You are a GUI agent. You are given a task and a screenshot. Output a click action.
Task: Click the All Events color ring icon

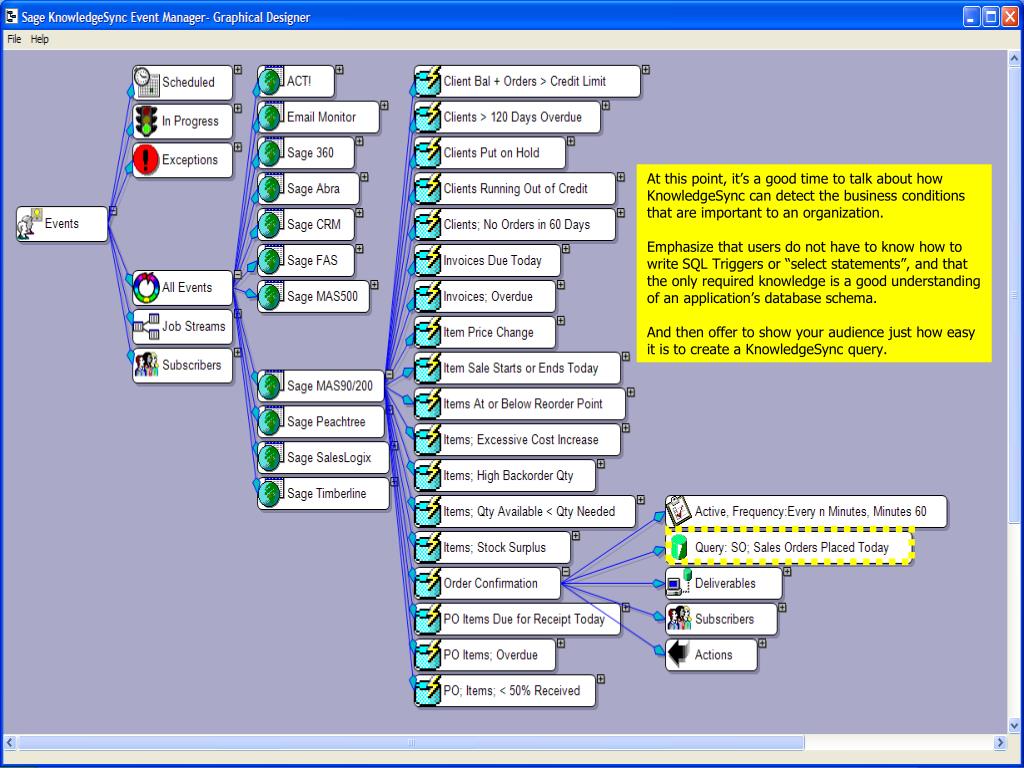click(146, 287)
